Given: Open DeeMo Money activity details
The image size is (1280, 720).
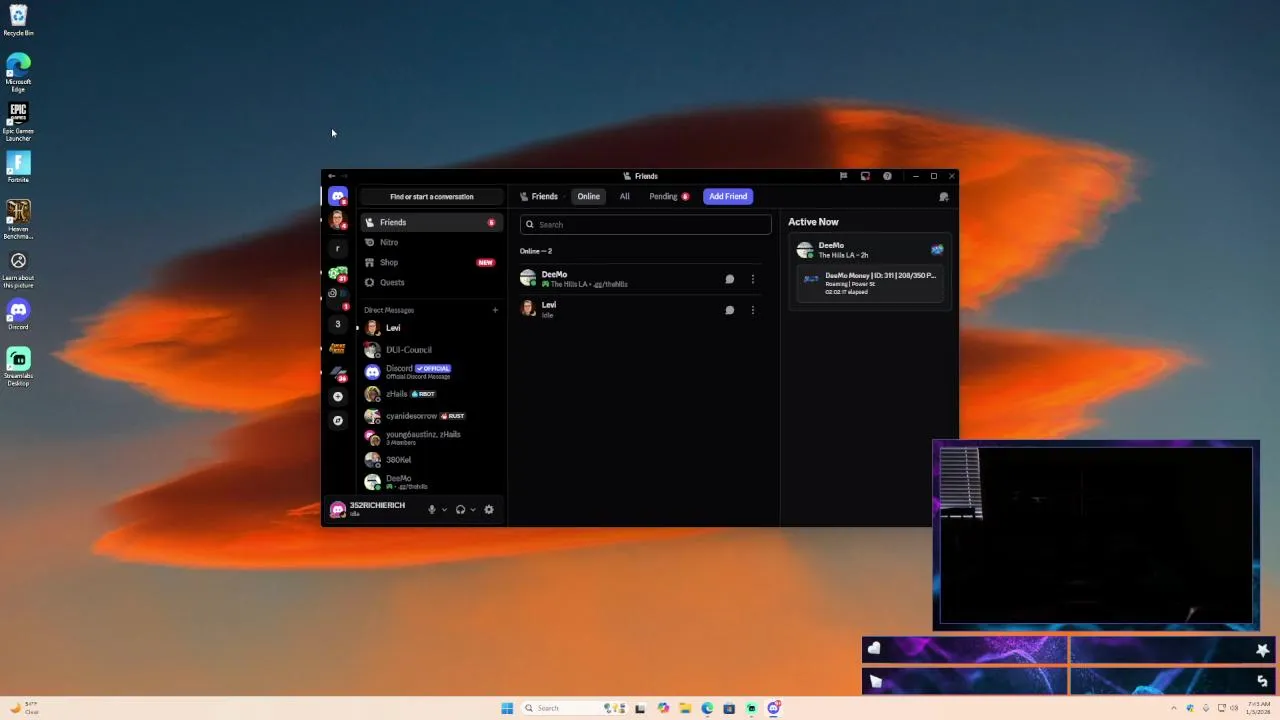Looking at the screenshot, I should (x=869, y=283).
